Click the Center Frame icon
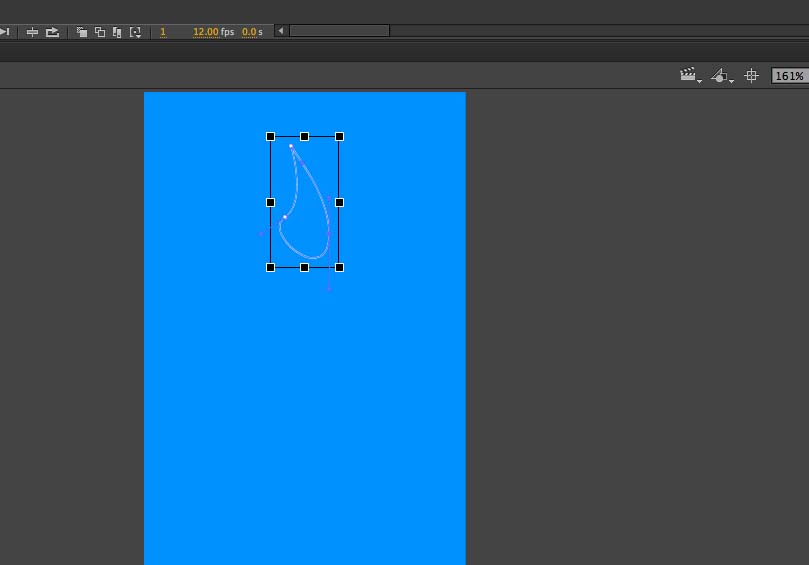The width and height of the screenshot is (809, 565). [32, 32]
